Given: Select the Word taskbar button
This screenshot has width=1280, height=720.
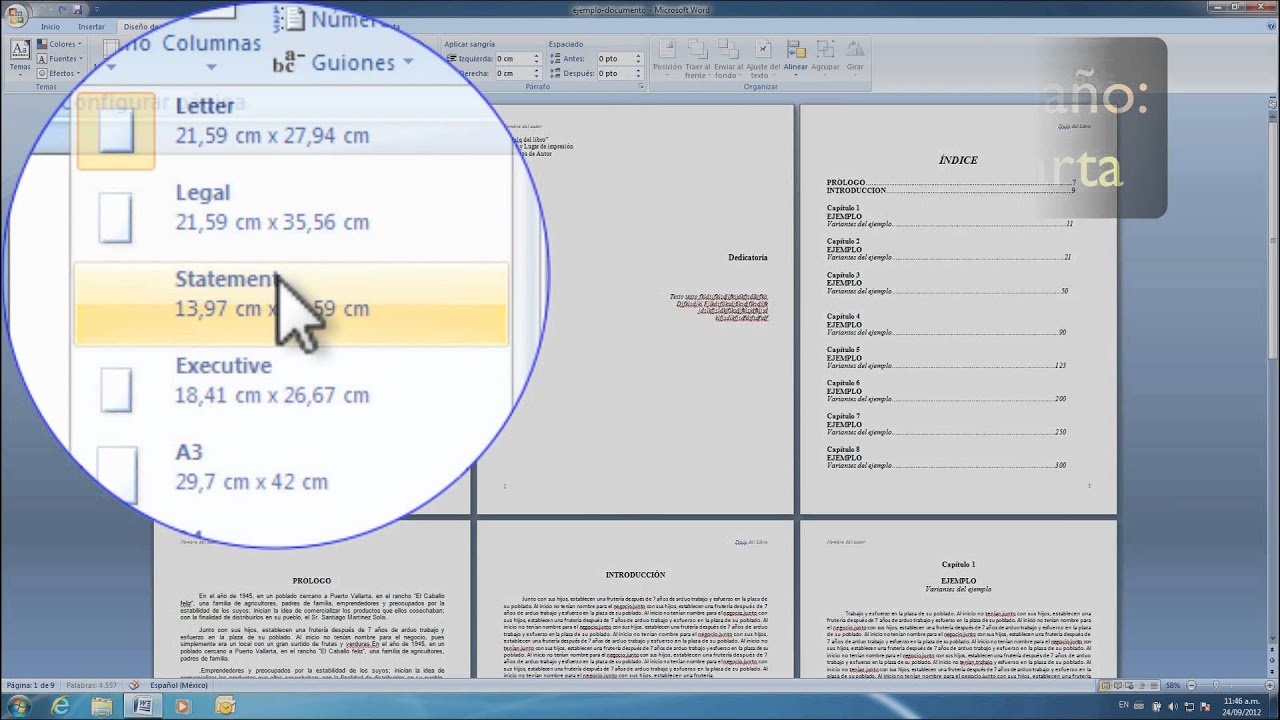Looking at the screenshot, I should coord(143,706).
